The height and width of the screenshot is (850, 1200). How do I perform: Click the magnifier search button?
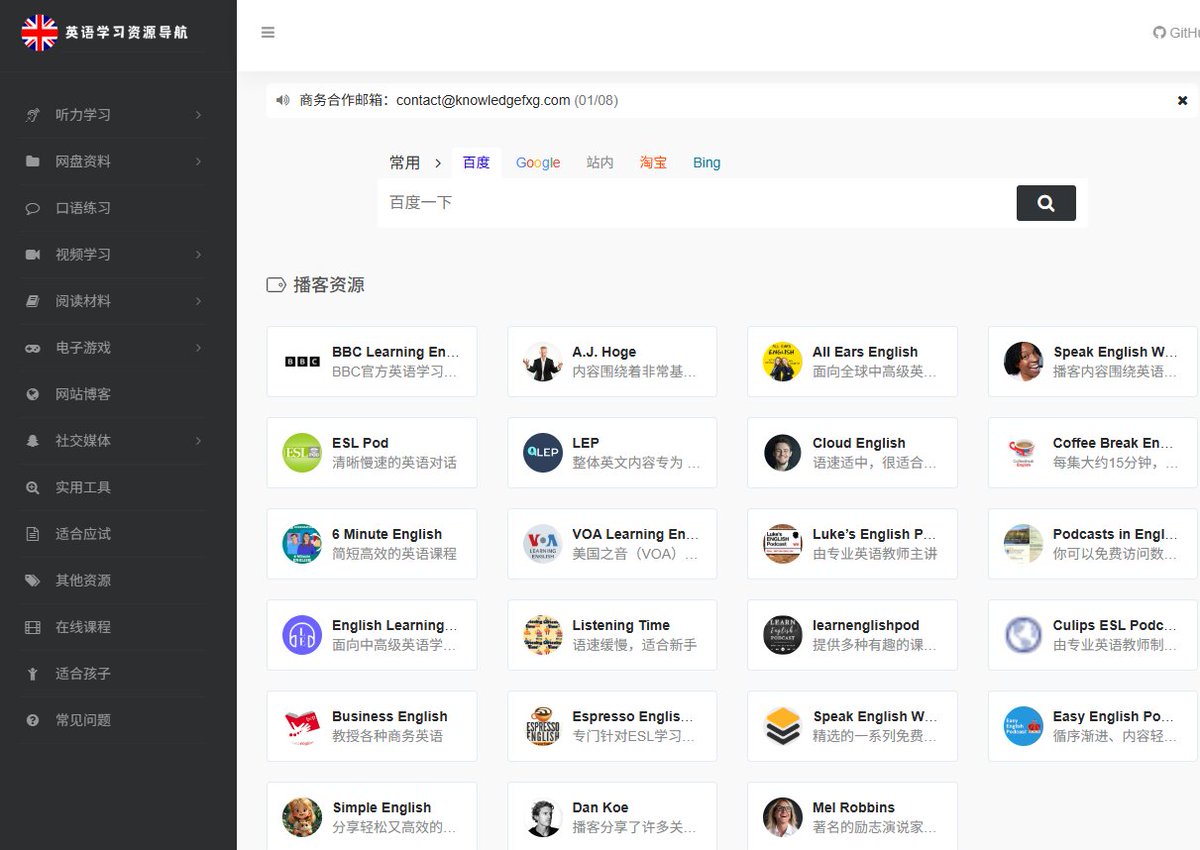1046,203
